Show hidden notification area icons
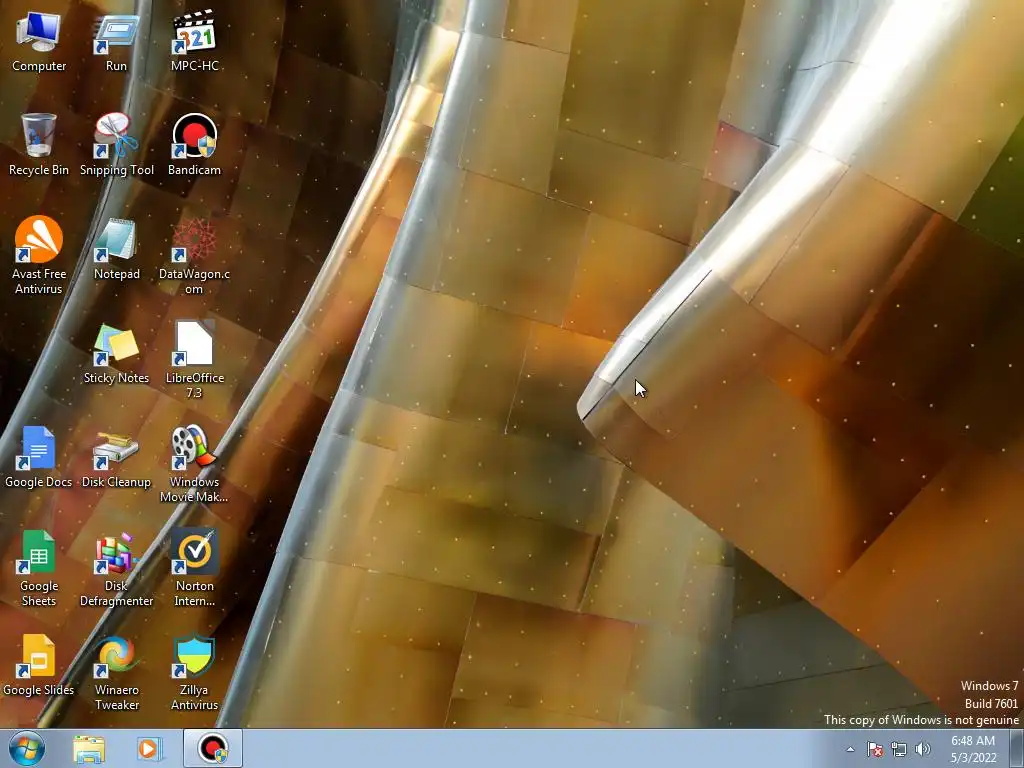Image resolution: width=1024 pixels, height=768 pixels. point(850,749)
